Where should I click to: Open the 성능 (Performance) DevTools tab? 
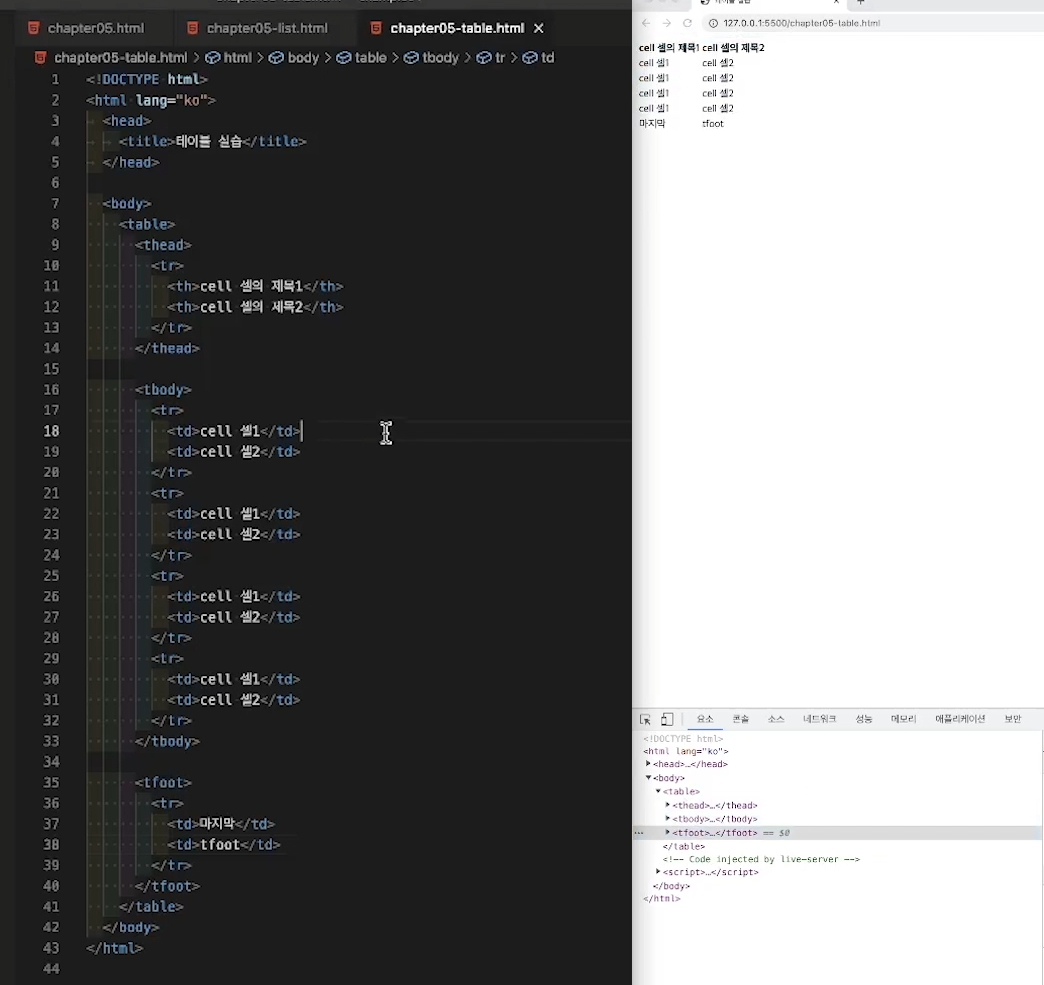pos(864,719)
